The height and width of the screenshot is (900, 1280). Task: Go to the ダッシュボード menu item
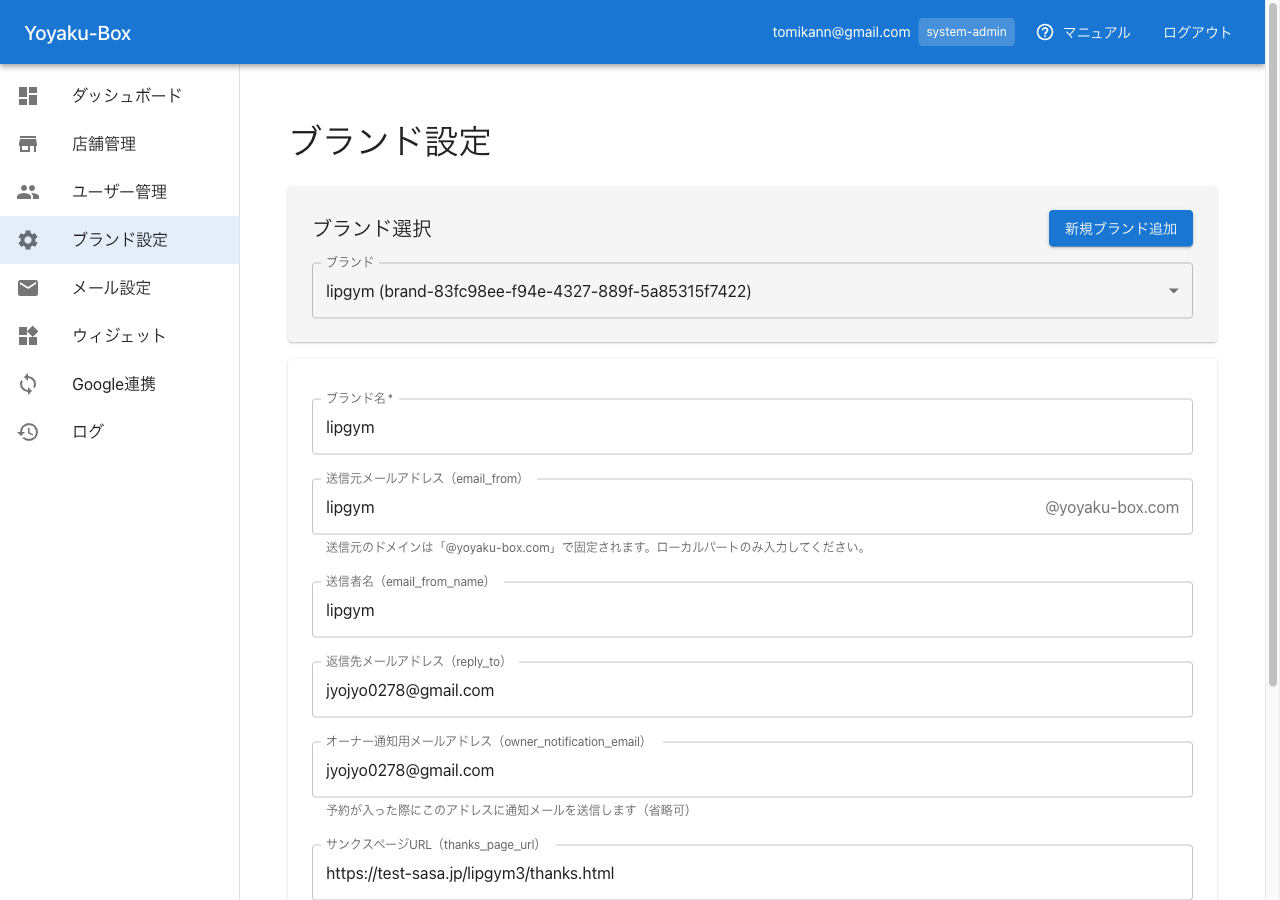pyautogui.click(x=127, y=96)
